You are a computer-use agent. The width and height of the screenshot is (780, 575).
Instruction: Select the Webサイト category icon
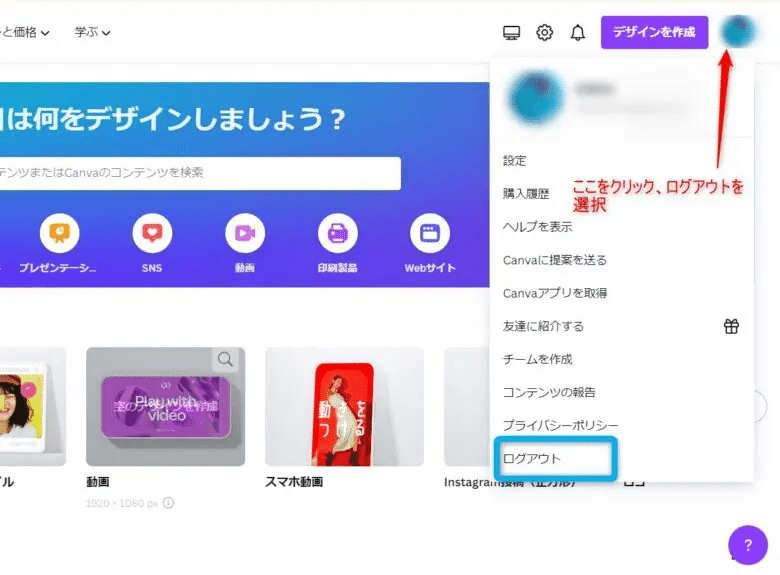click(x=430, y=233)
